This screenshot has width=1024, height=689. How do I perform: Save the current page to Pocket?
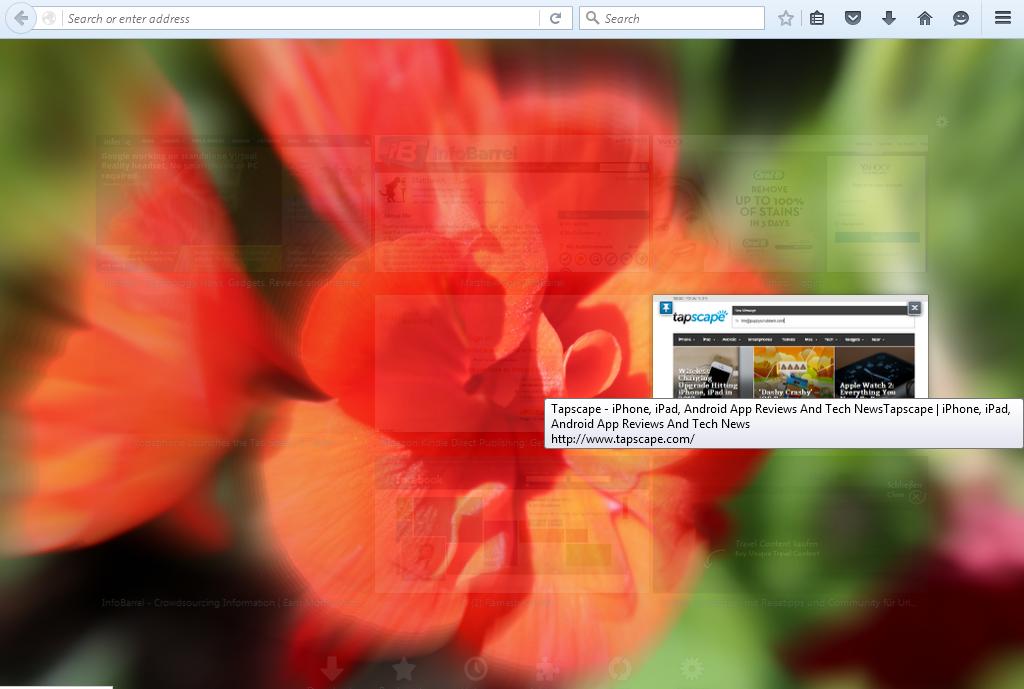tap(853, 18)
